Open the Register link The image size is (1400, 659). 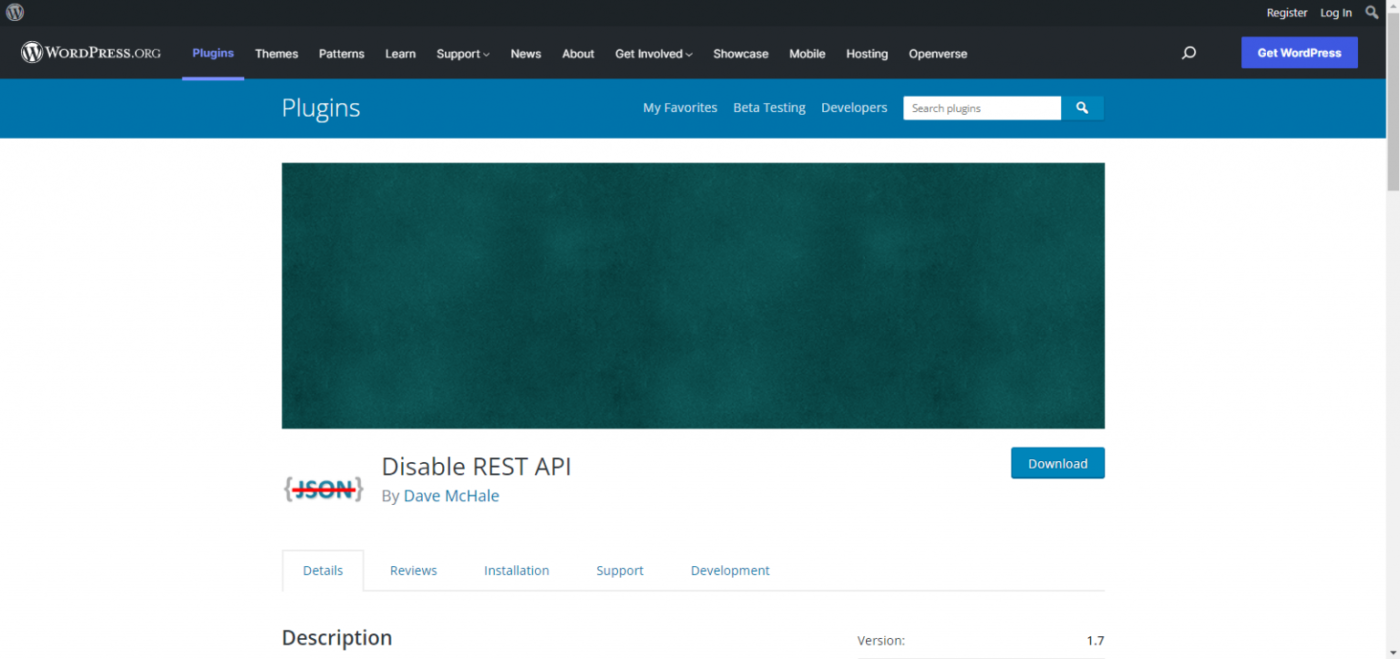pos(1287,13)
